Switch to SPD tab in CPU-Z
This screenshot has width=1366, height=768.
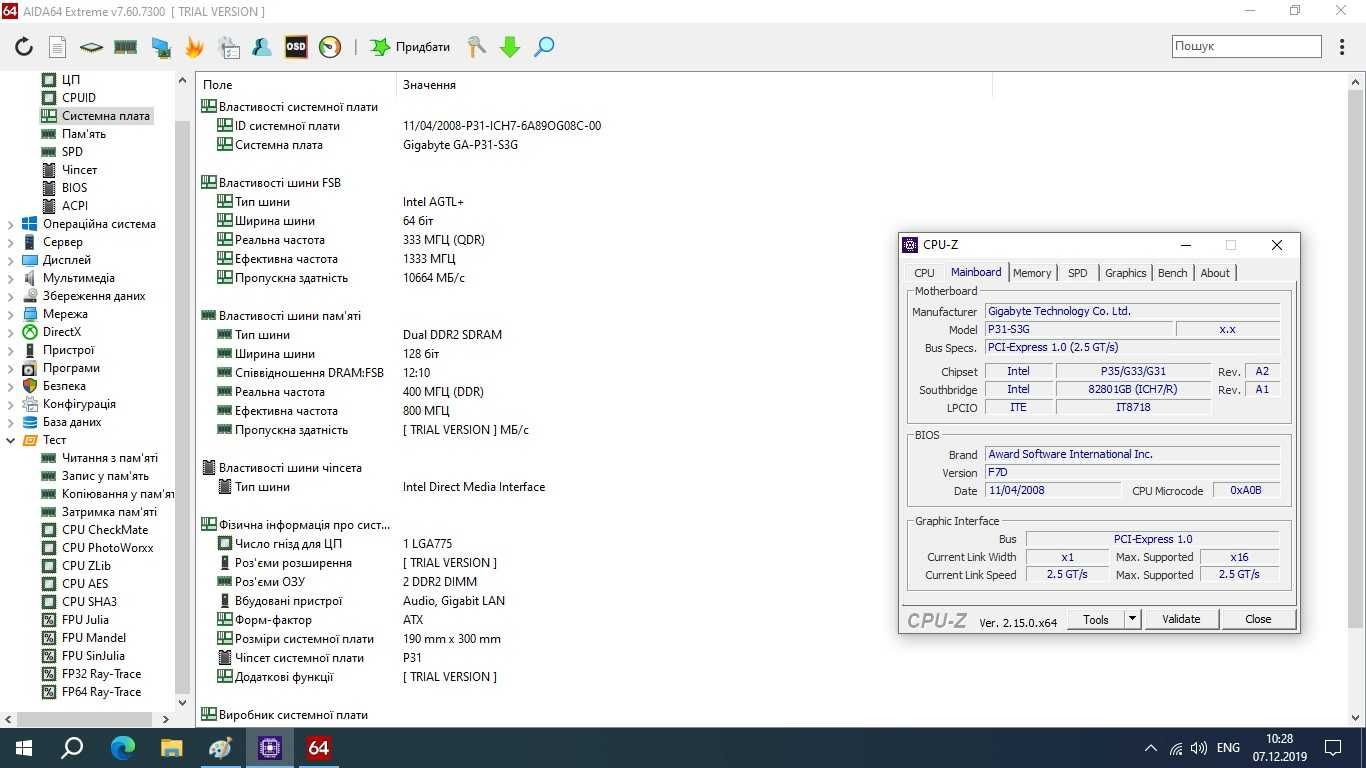(1077, 273)
